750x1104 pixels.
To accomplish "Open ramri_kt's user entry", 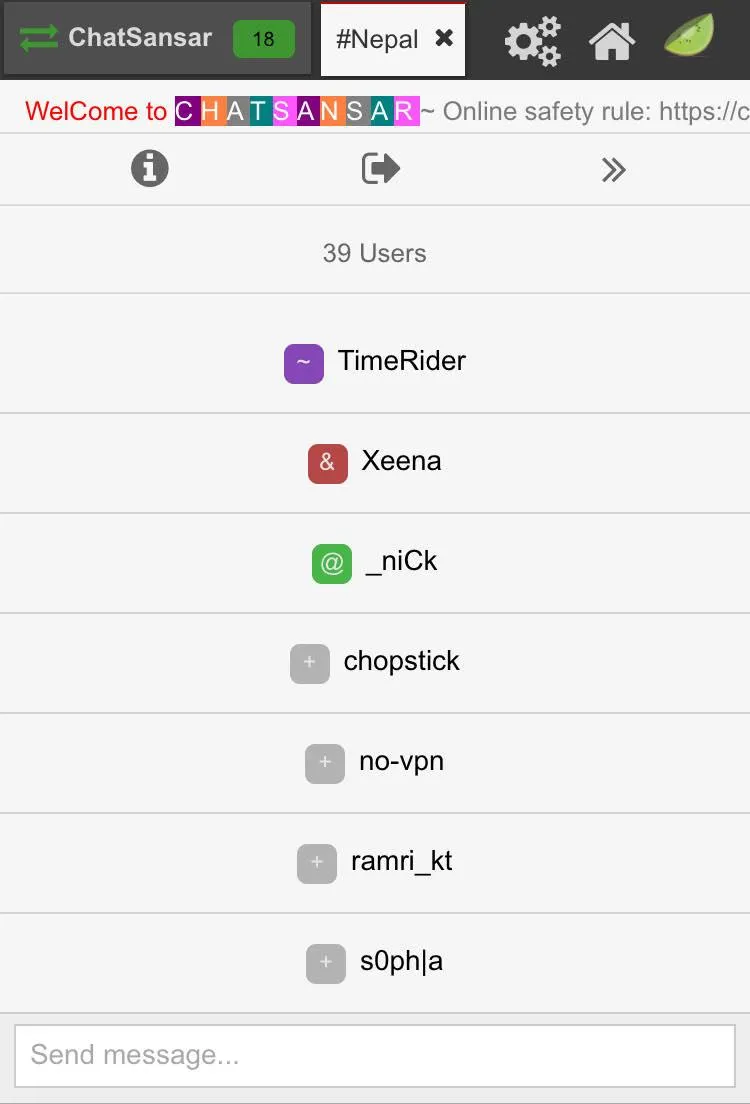I will [401, 862].
